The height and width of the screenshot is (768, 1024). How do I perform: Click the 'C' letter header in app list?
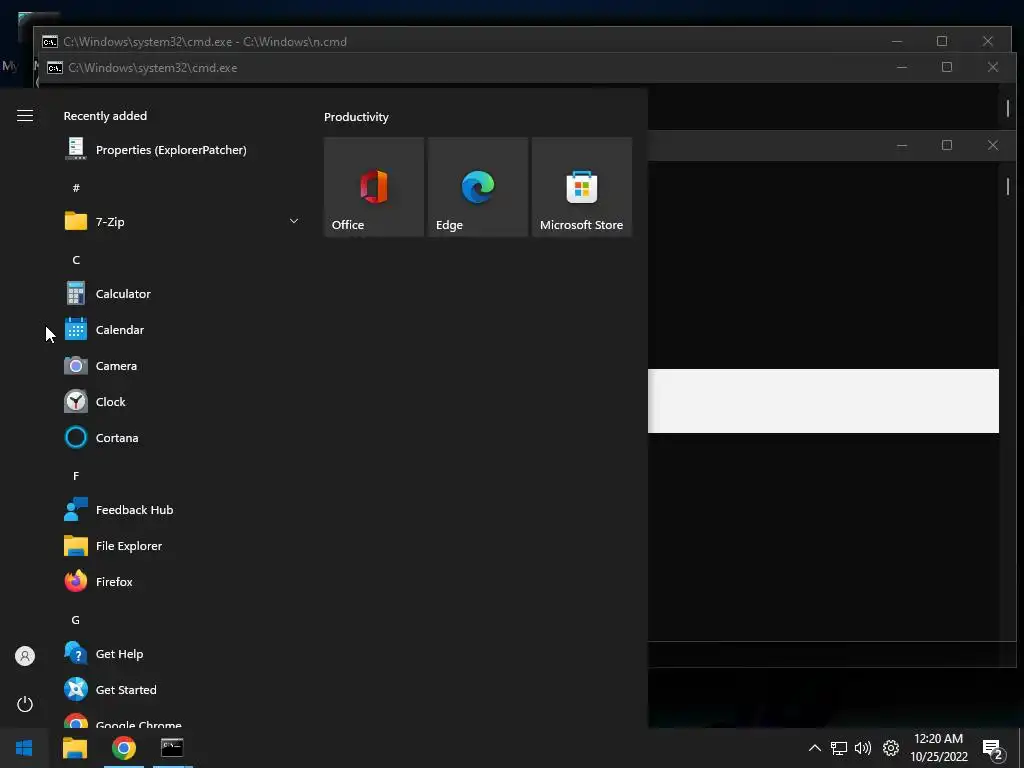pos(76,260)
